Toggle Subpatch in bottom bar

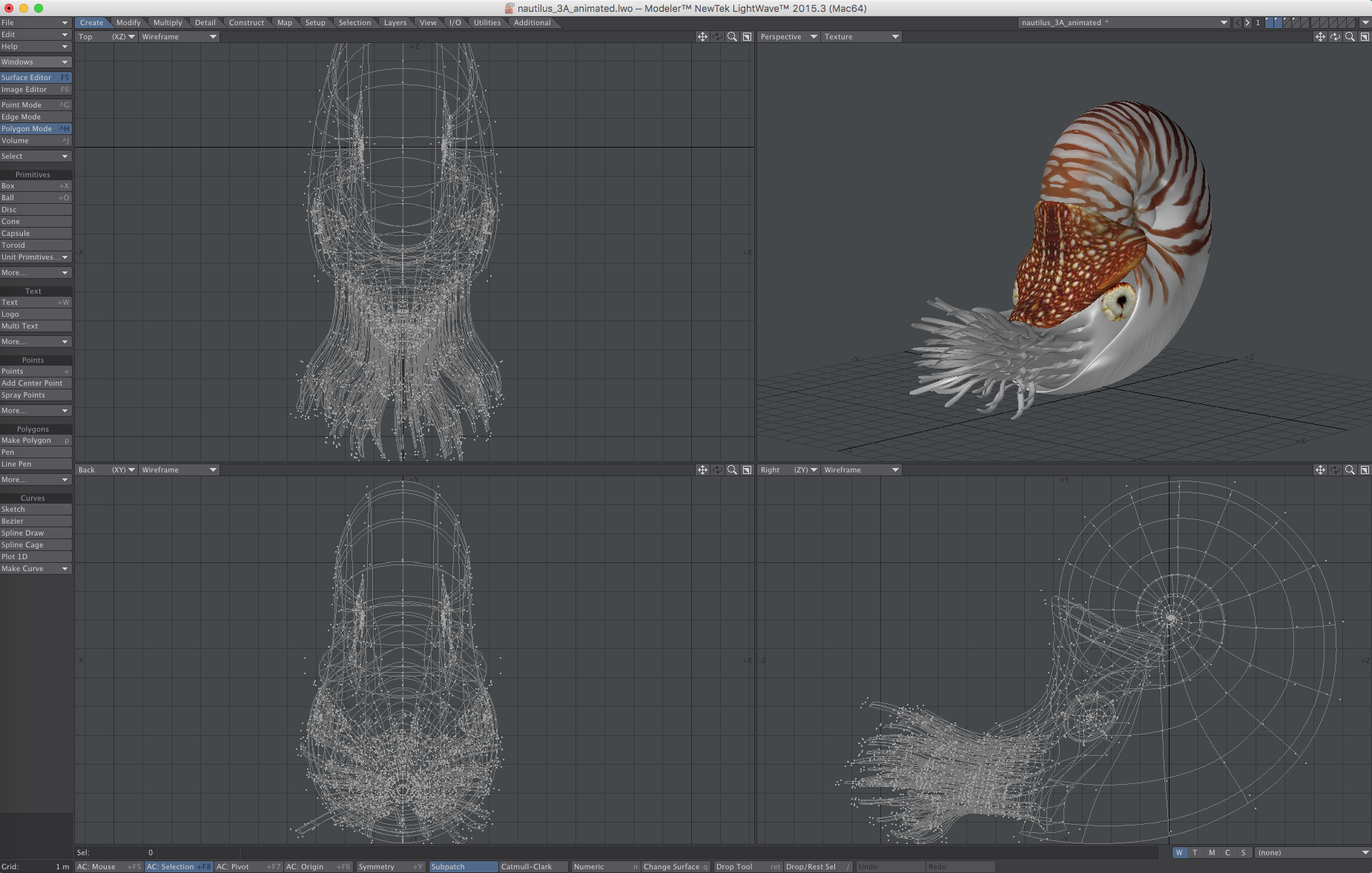[463, 866]
